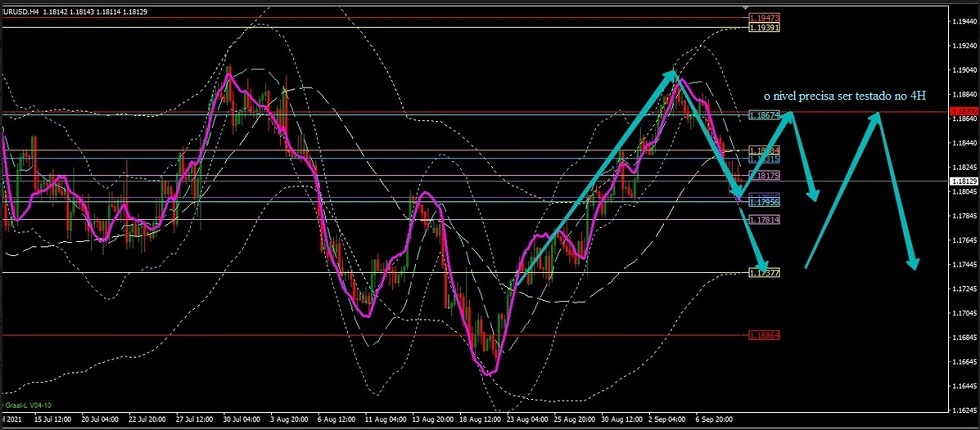Click the 1.18674 level label

tap(764, 116)
